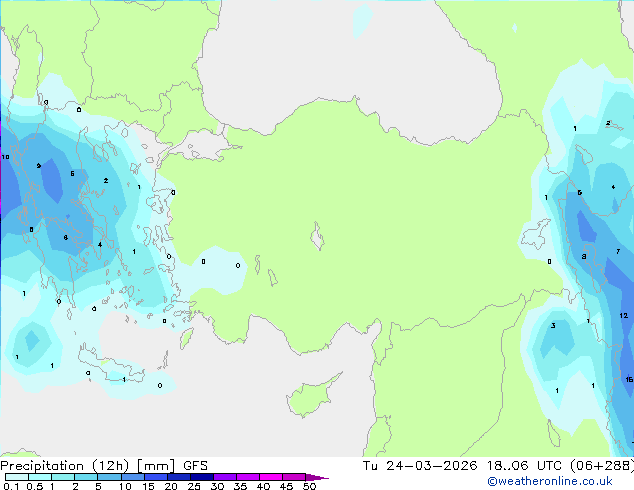Click the 45–50 mm legend swatch
Viewport: 634px width, 490px height.
[x=294, y=477]
